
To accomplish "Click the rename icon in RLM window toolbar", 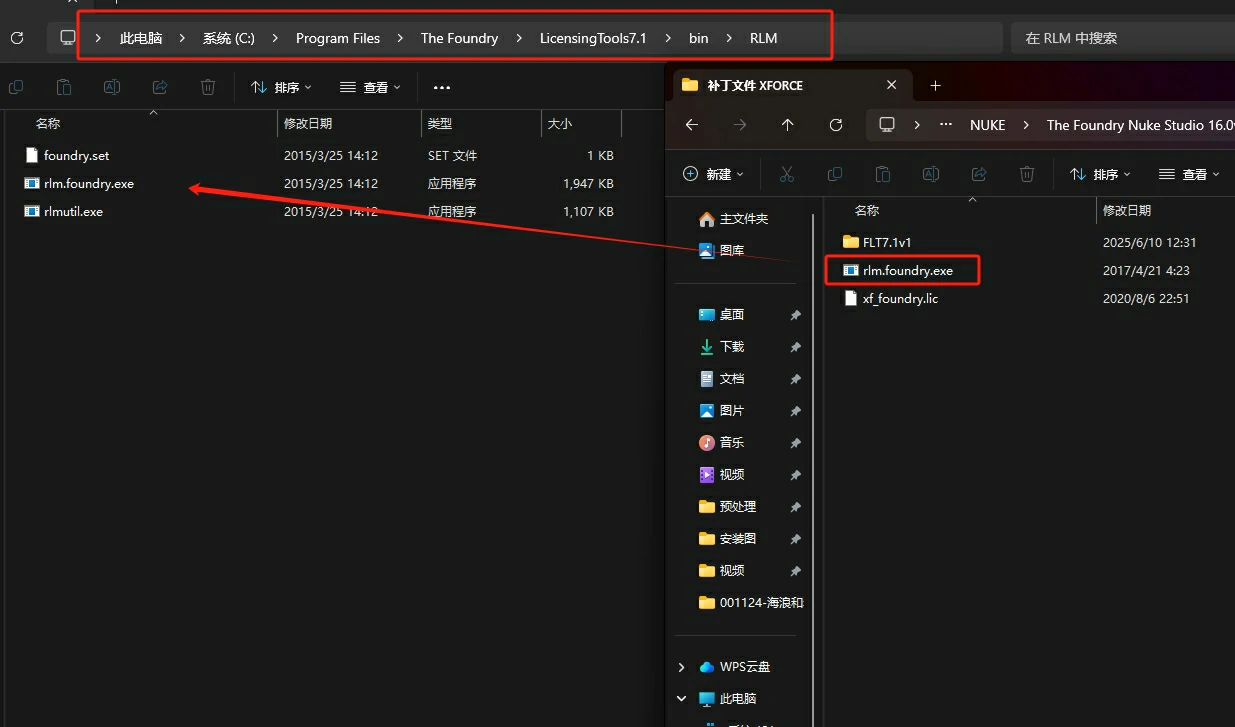I will 112,87.
